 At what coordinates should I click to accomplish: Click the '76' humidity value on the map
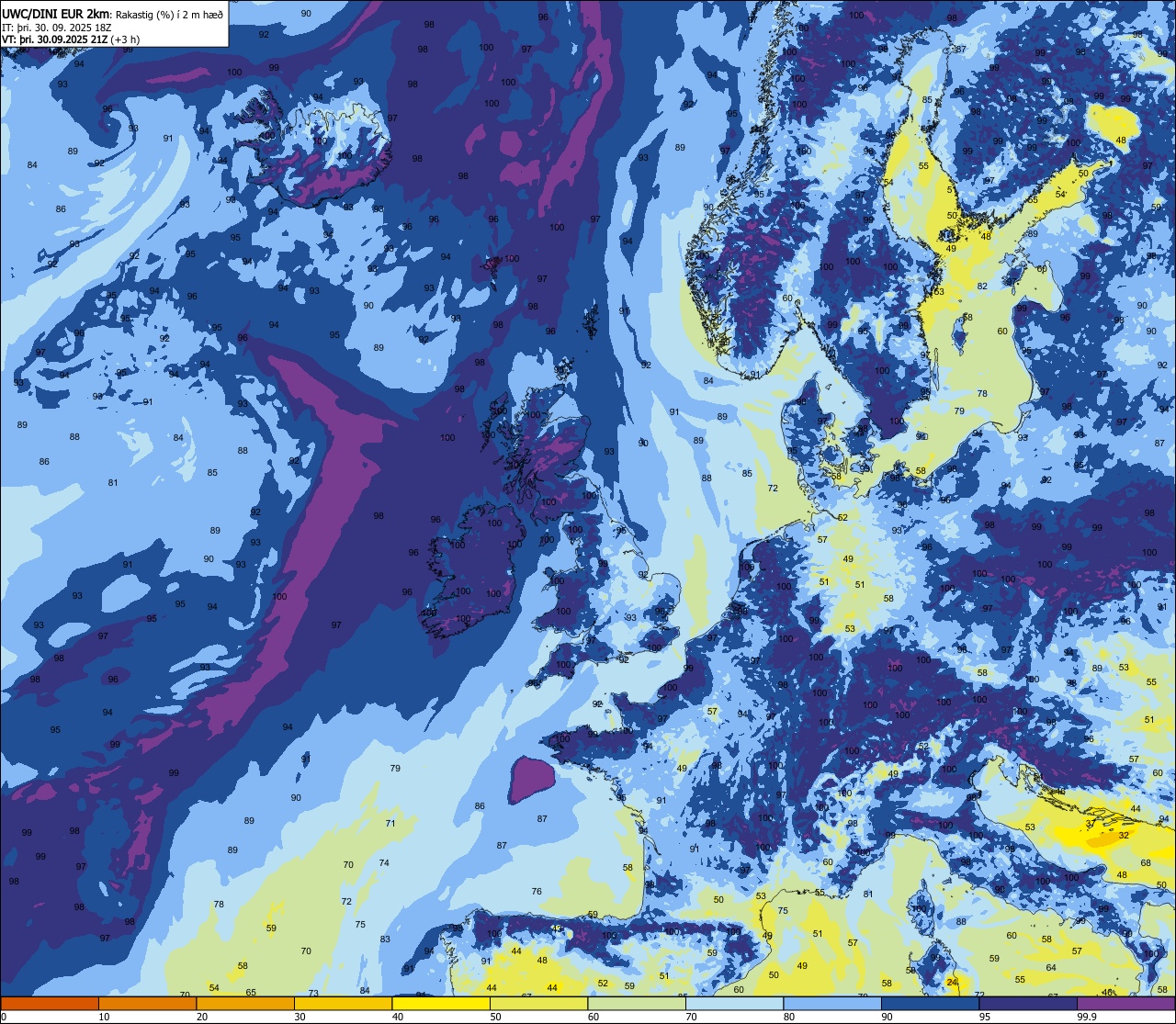pos(537,892)
